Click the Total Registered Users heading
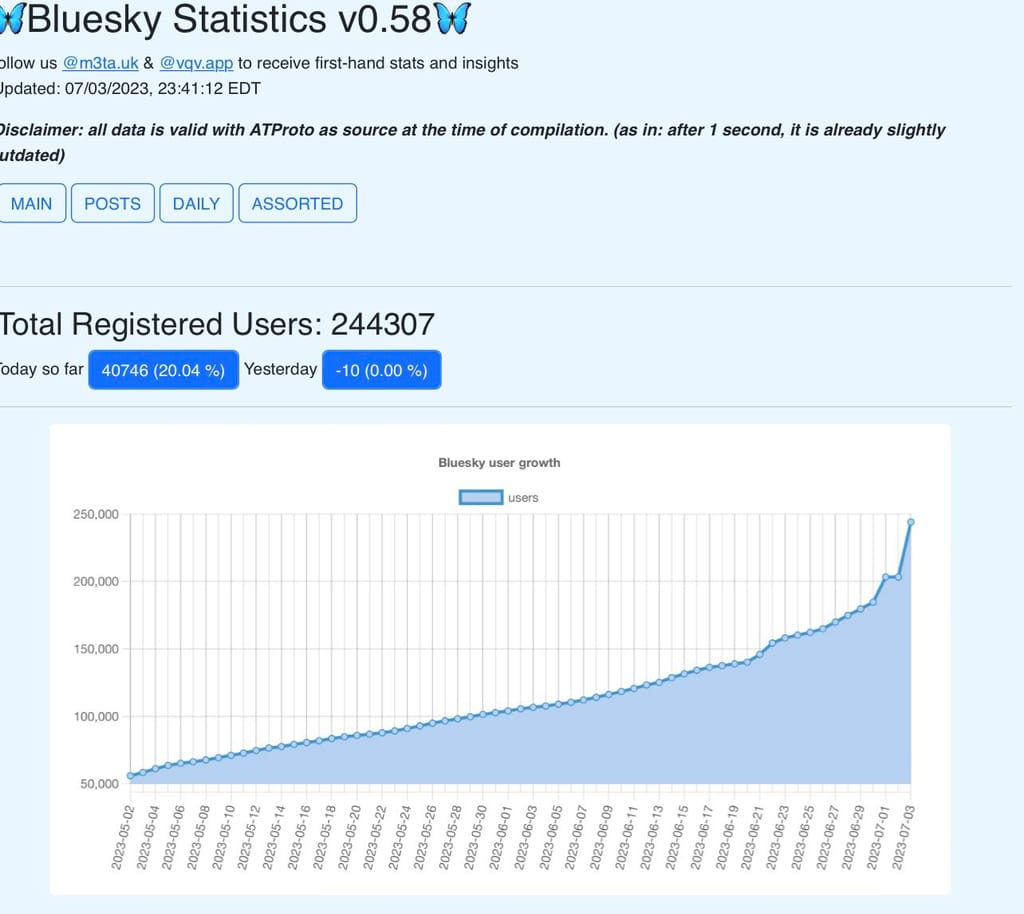This screenshot has height=914, width=1024. click(x=216, y=323)
